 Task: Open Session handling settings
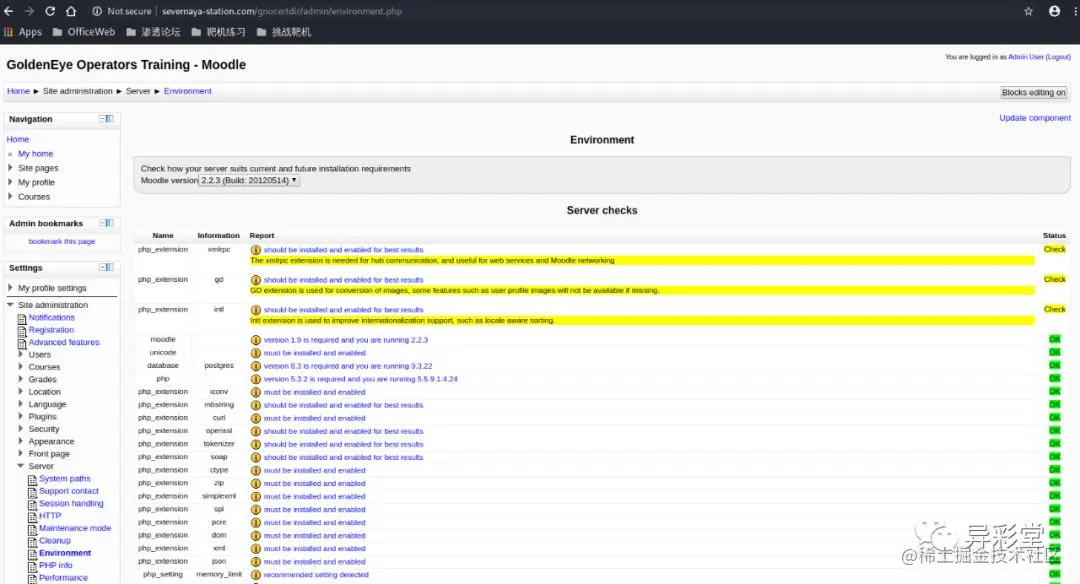[x=71, y=503]
